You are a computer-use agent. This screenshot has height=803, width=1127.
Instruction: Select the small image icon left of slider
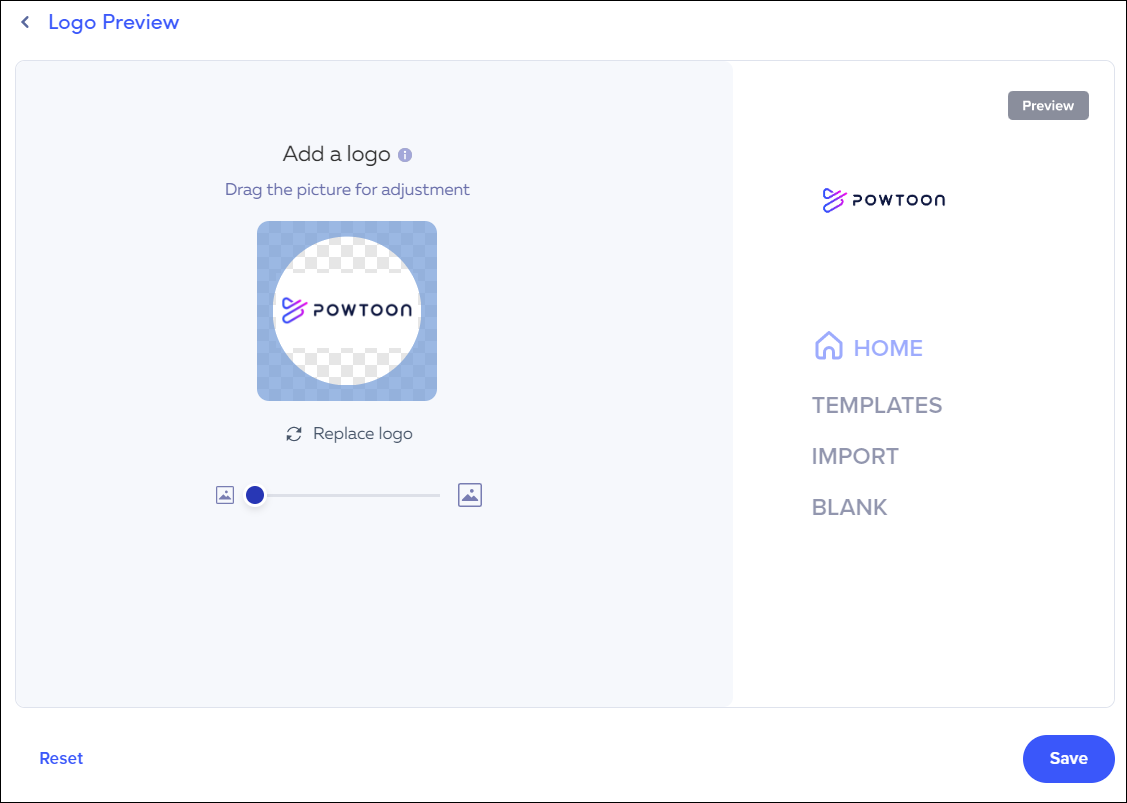(x=224, y=494)
